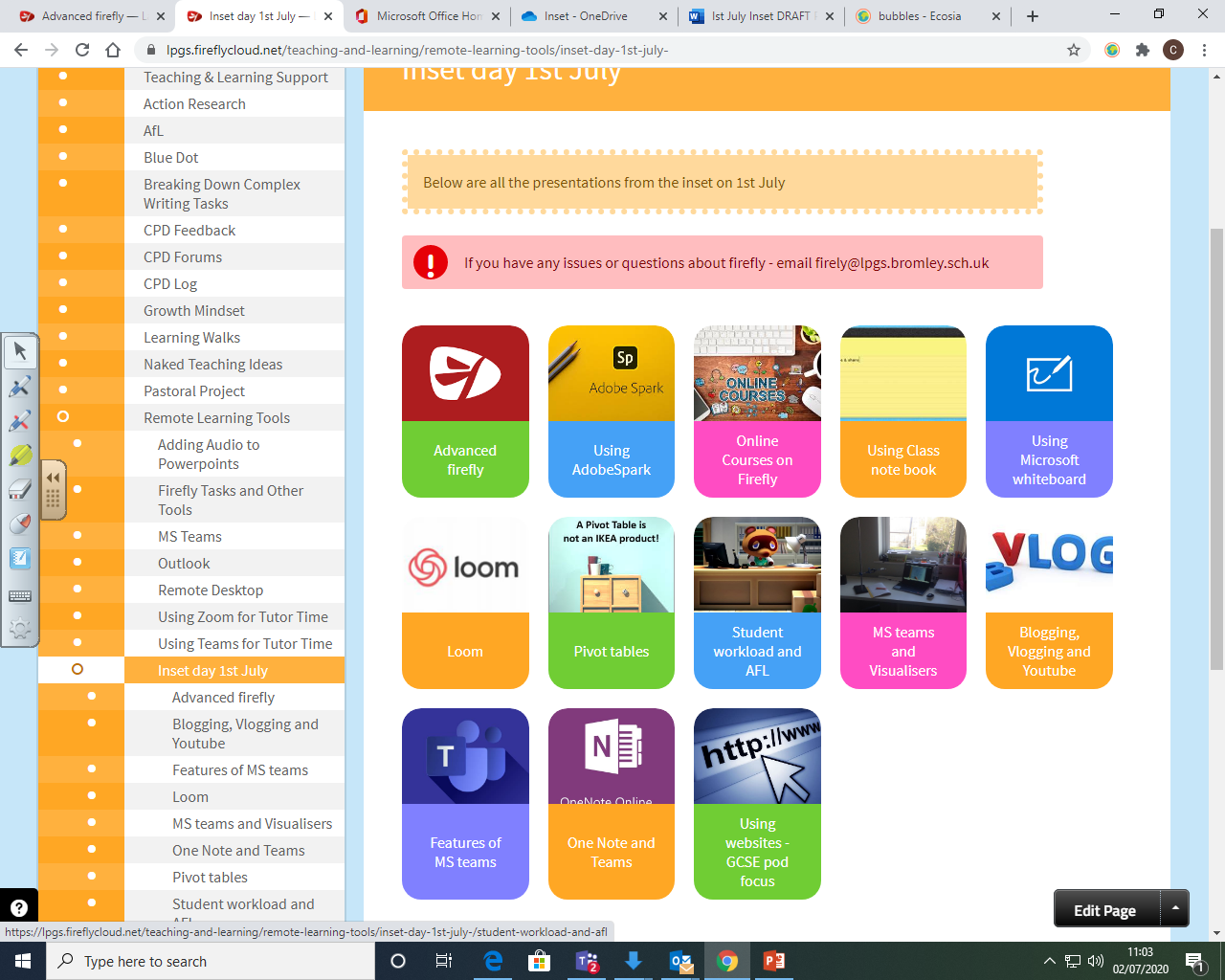Open the Chrome profile avatar C
This screenshot has width=1225, height=980.
click(x=1173, y=50)
